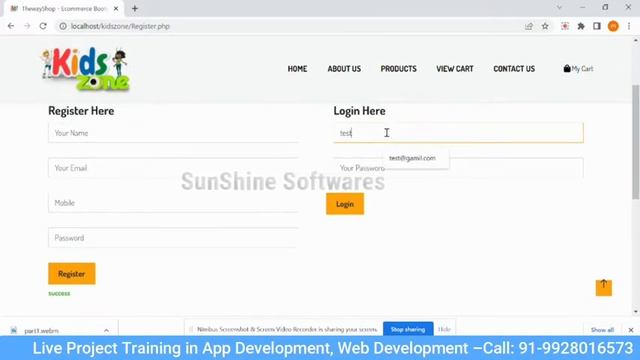This screenshot has width=640, height=360.
Task: Click the browser back arrow
Action: 11,26
